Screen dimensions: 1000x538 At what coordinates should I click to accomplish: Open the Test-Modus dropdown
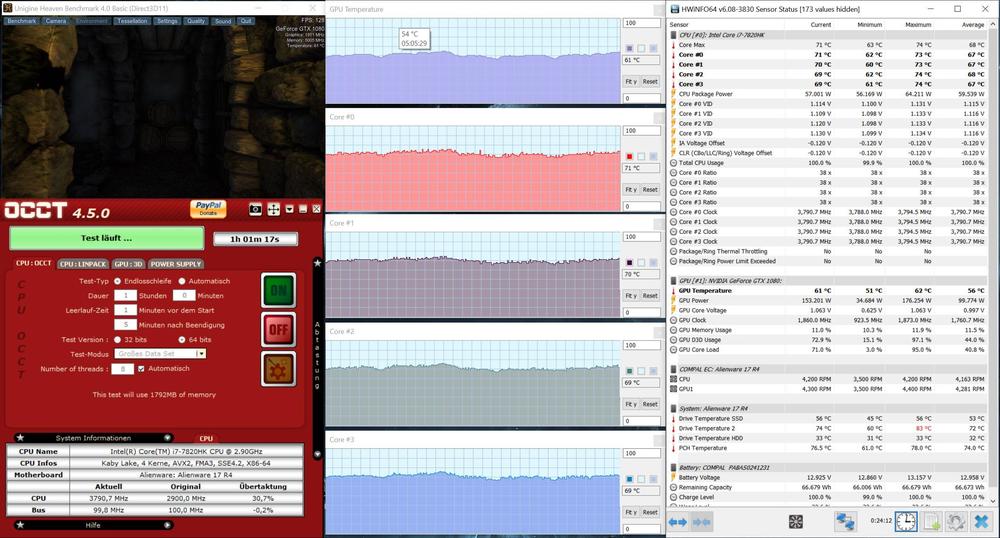point(201,353)
